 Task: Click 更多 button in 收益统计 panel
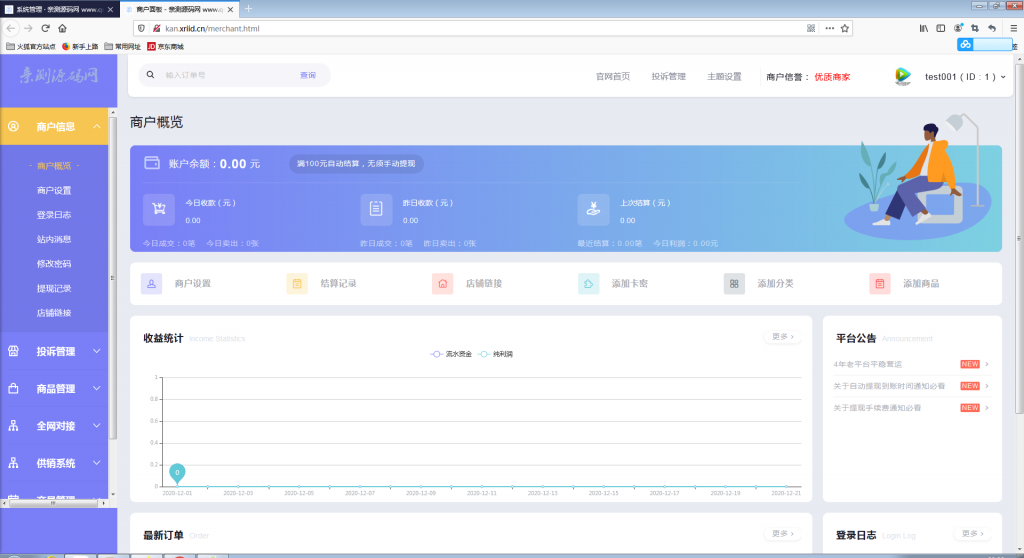coord(783,337)
